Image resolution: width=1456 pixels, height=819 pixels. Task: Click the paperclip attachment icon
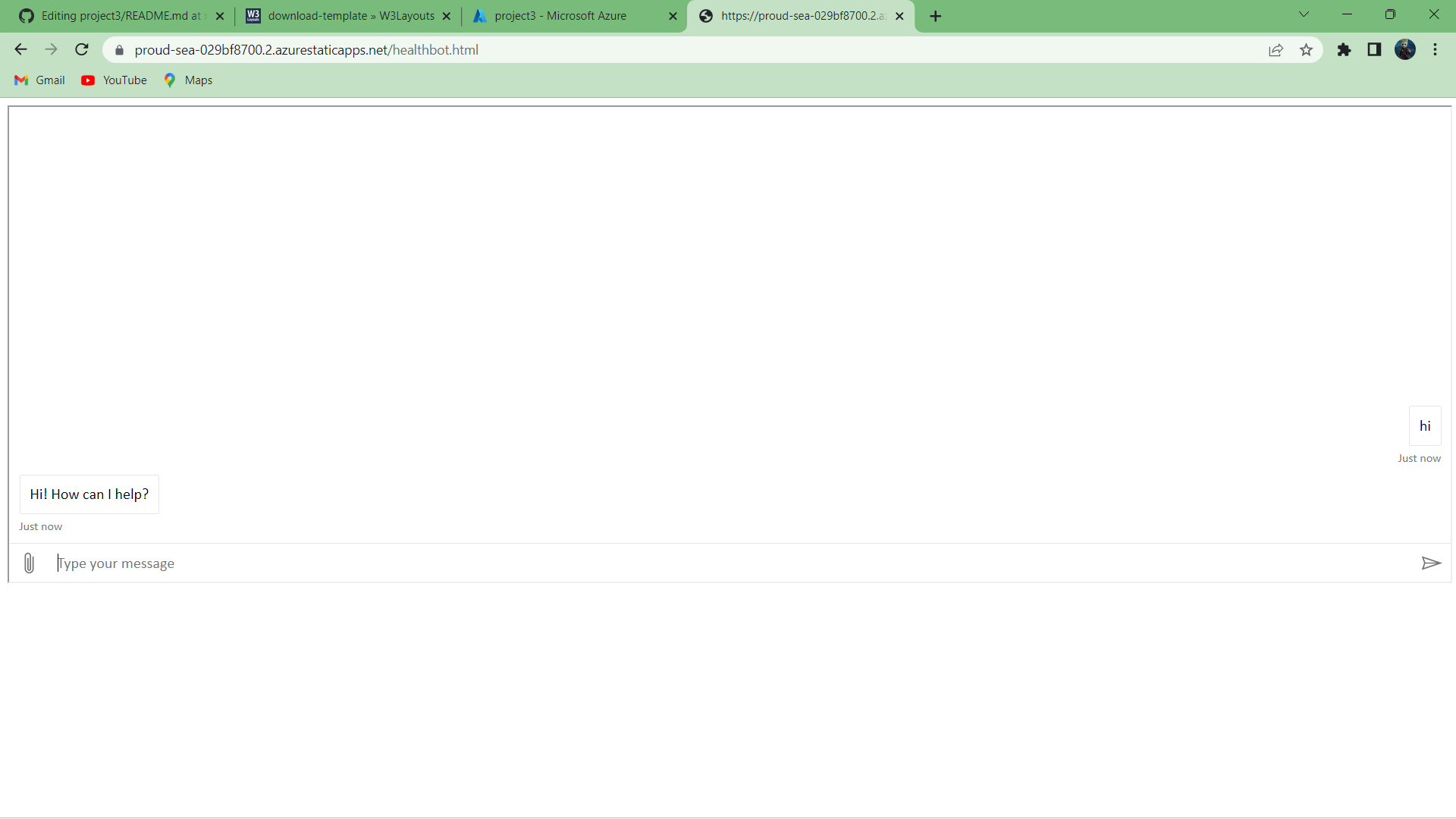(29, 563)
